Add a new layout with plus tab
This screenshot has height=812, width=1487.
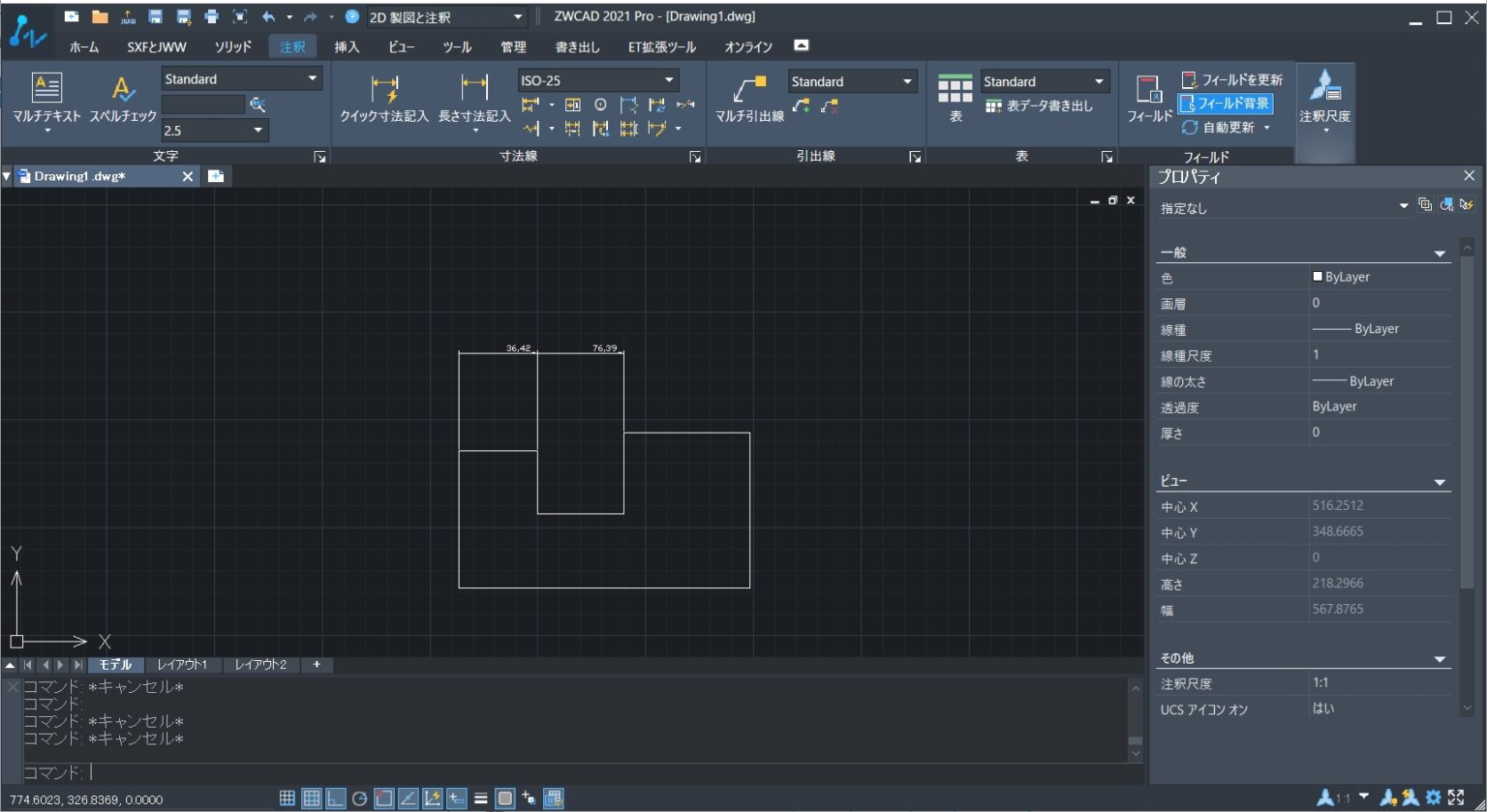[317, 665]
